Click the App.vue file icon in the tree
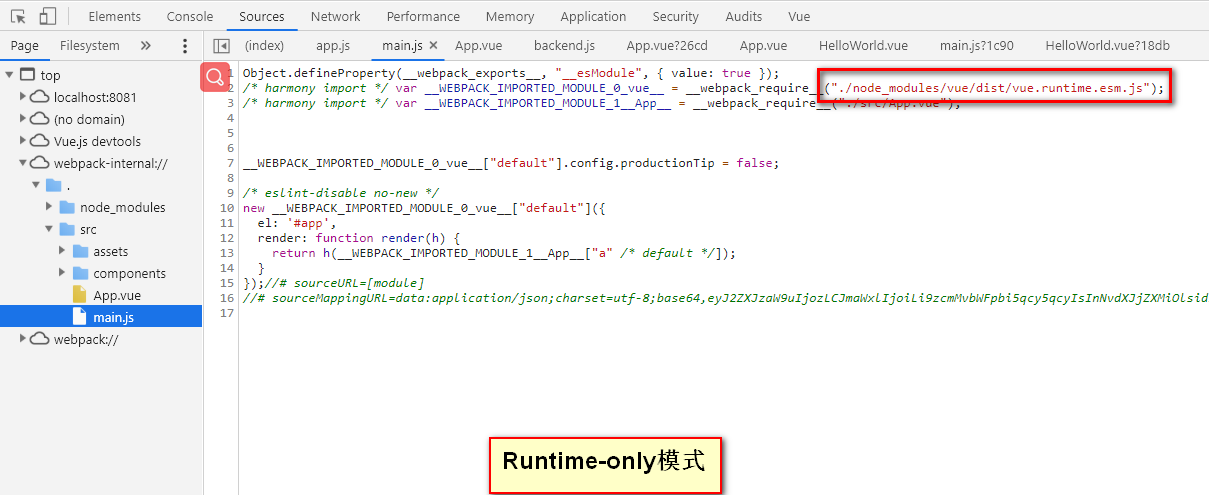1209x495 pixels. click(x=80, y=295)
